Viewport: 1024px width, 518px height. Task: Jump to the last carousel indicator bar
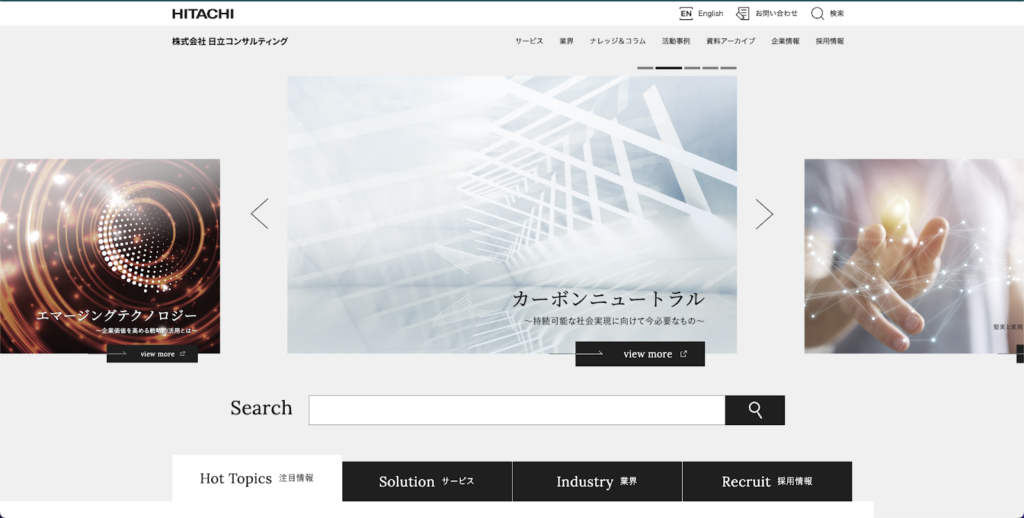point(728,68)
